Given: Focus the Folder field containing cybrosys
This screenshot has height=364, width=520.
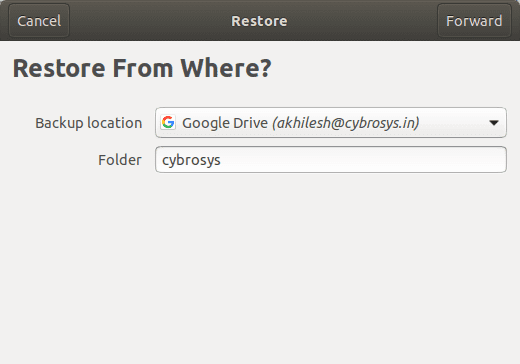Looking at the screenshot, I should coord(331,160).
